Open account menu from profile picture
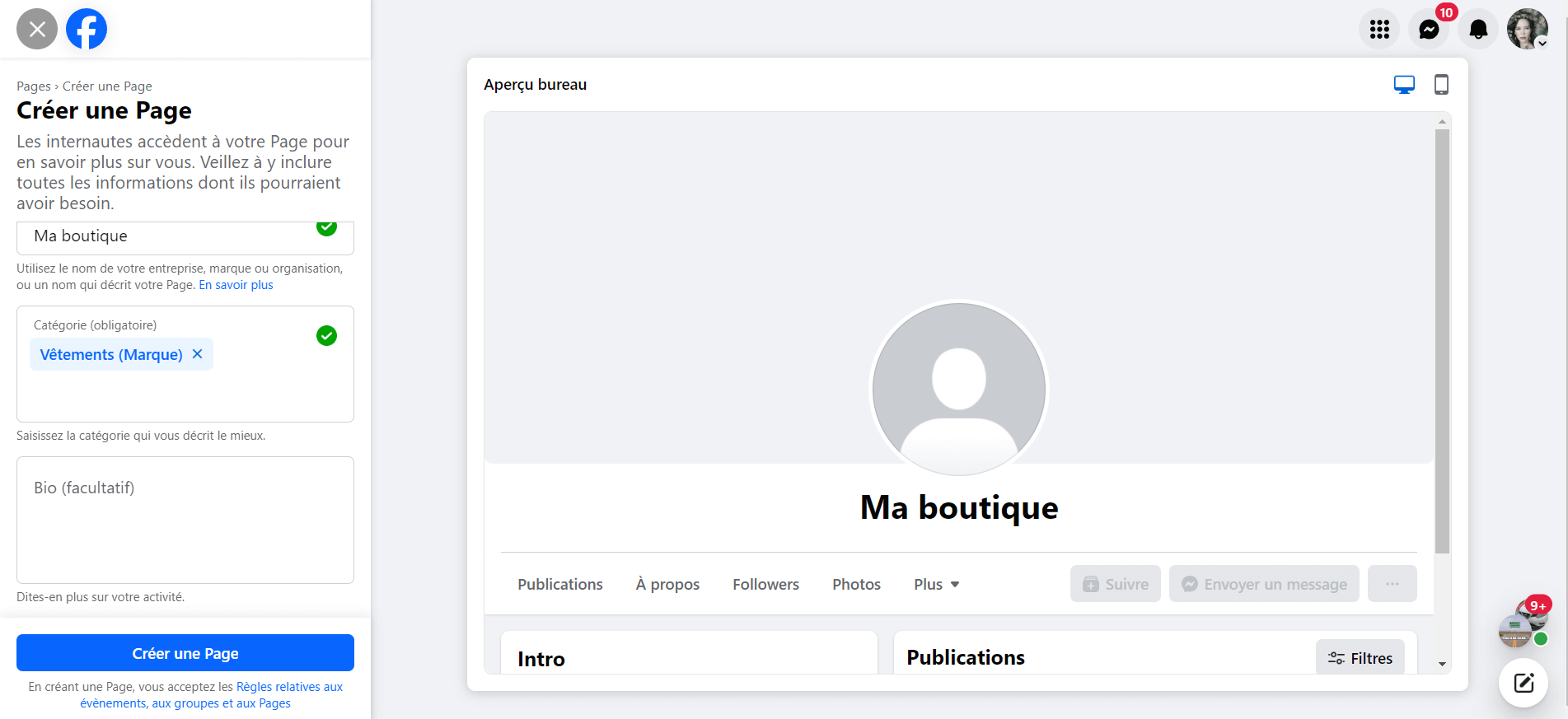 coord(1527,30)
